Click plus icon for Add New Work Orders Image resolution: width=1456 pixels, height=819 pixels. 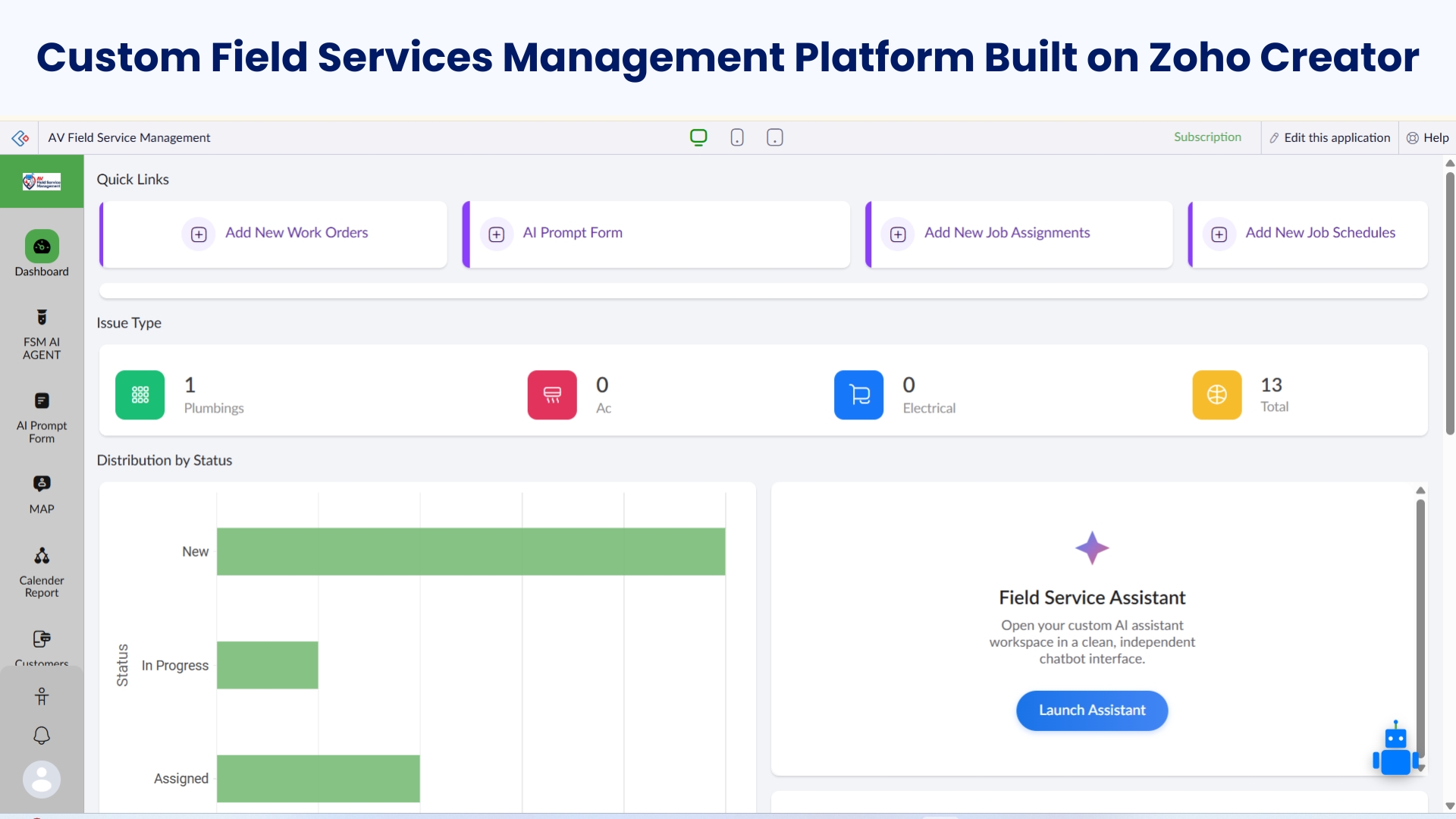click(199, 234)
